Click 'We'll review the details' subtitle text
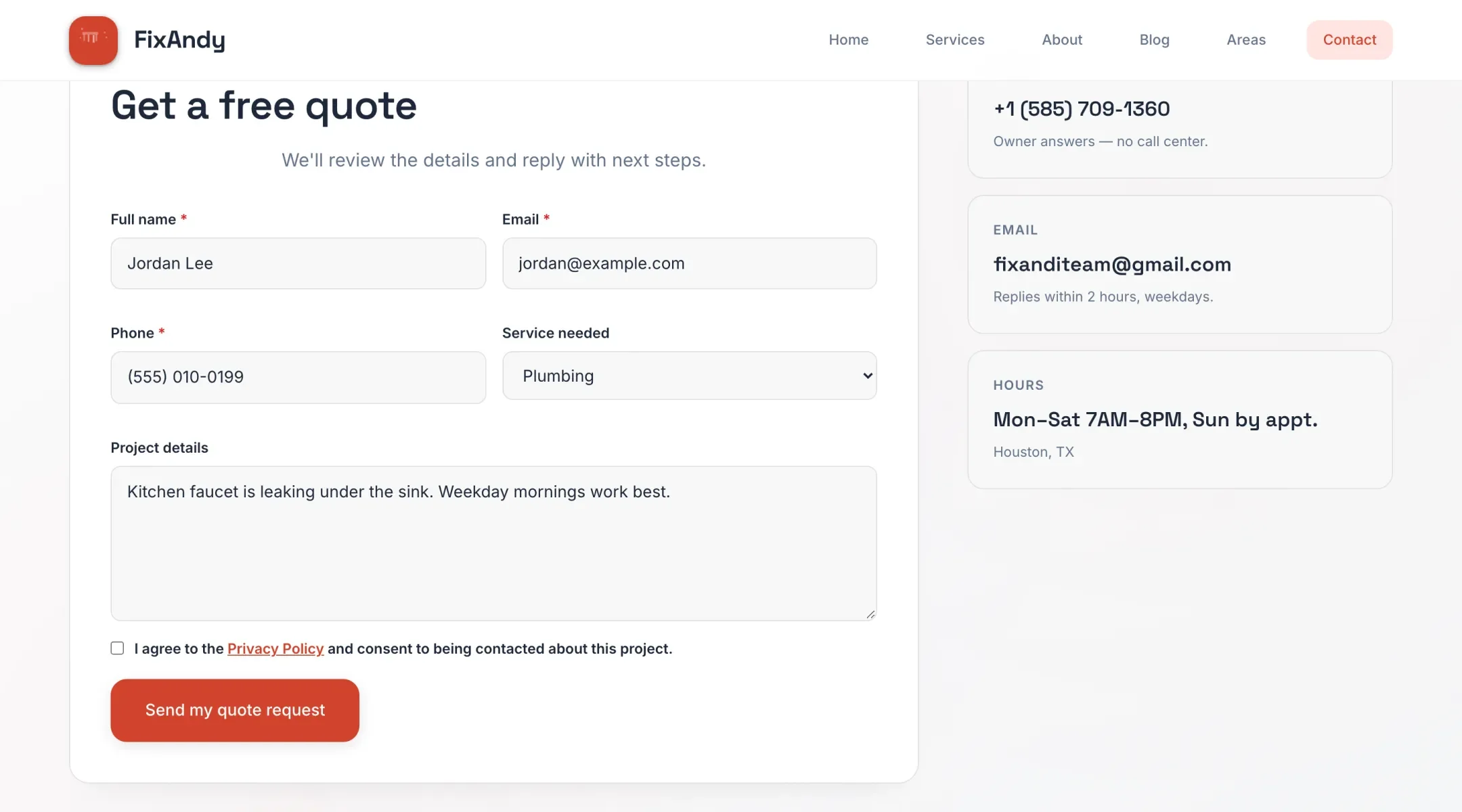Image resolution: width=1462 pixels, height=812 pixels. click(493, 160)
